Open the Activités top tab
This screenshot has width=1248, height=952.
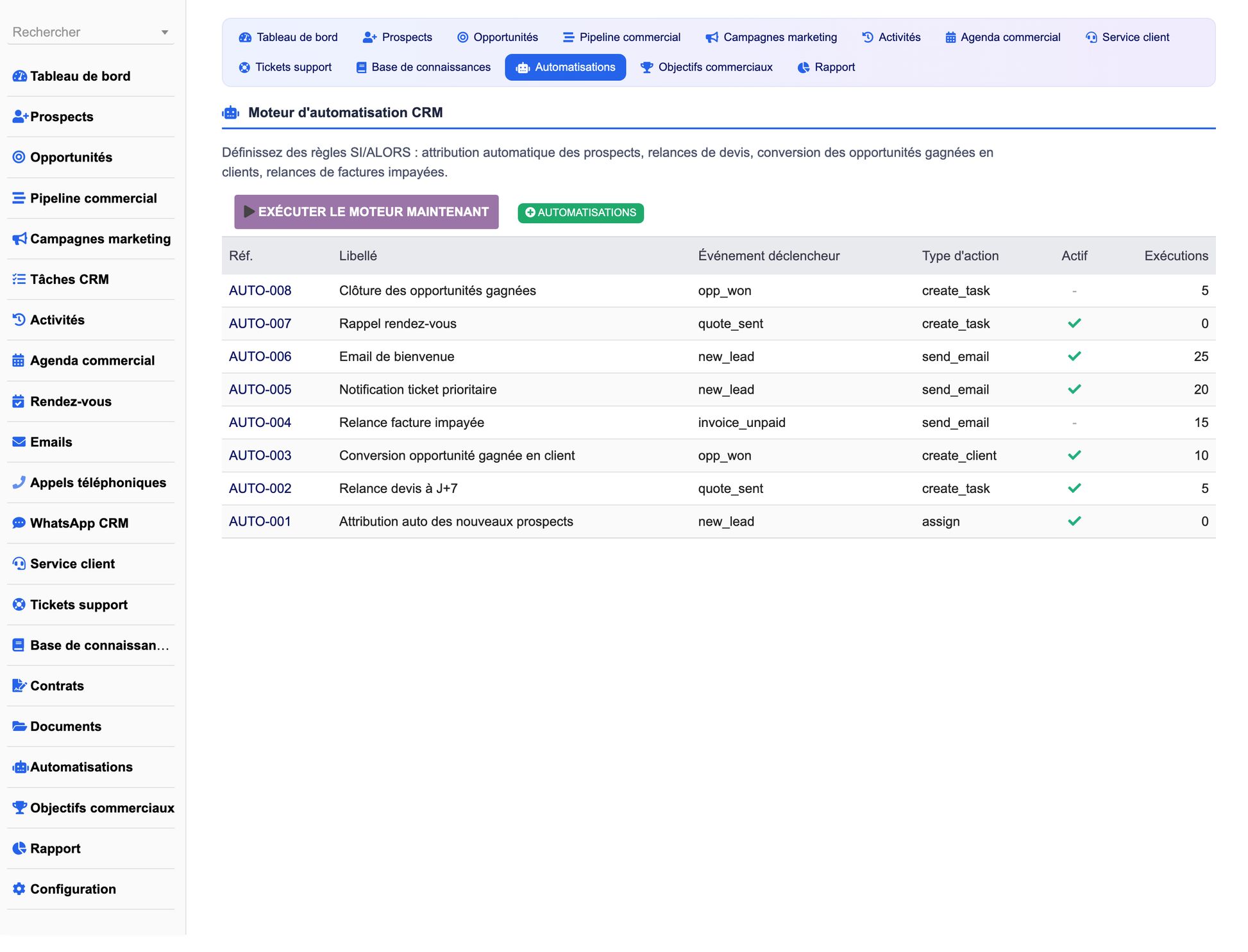[891, 37]
